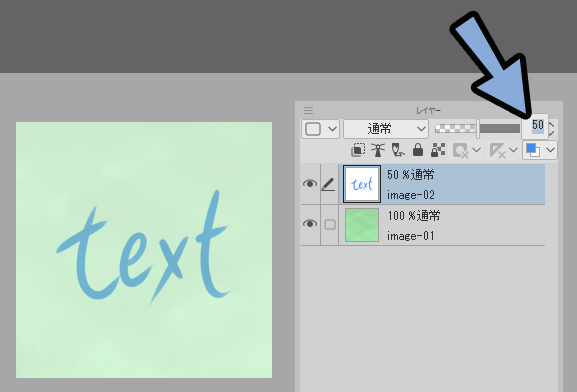Image resolution: width=577 pixels, height=392 pixels.
Task: Click the 50 %通常 layer label
Action: (411, 174)
